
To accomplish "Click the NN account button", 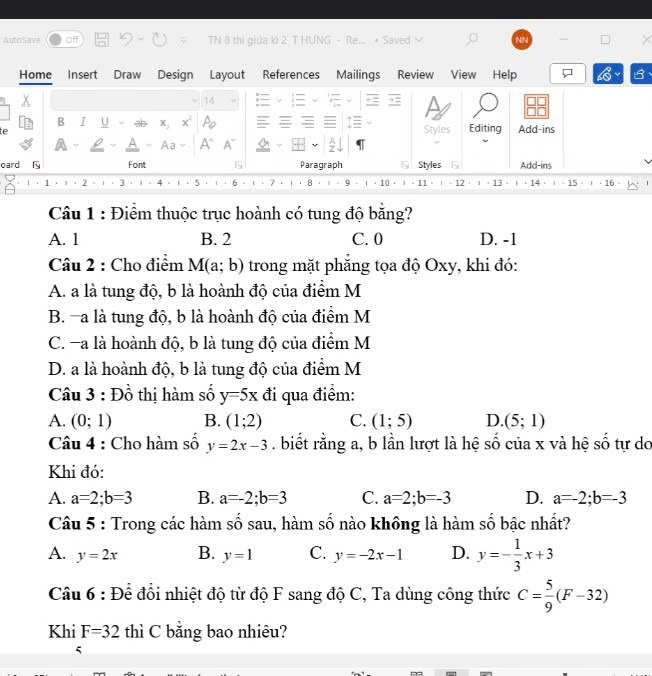I will [521, 40].
